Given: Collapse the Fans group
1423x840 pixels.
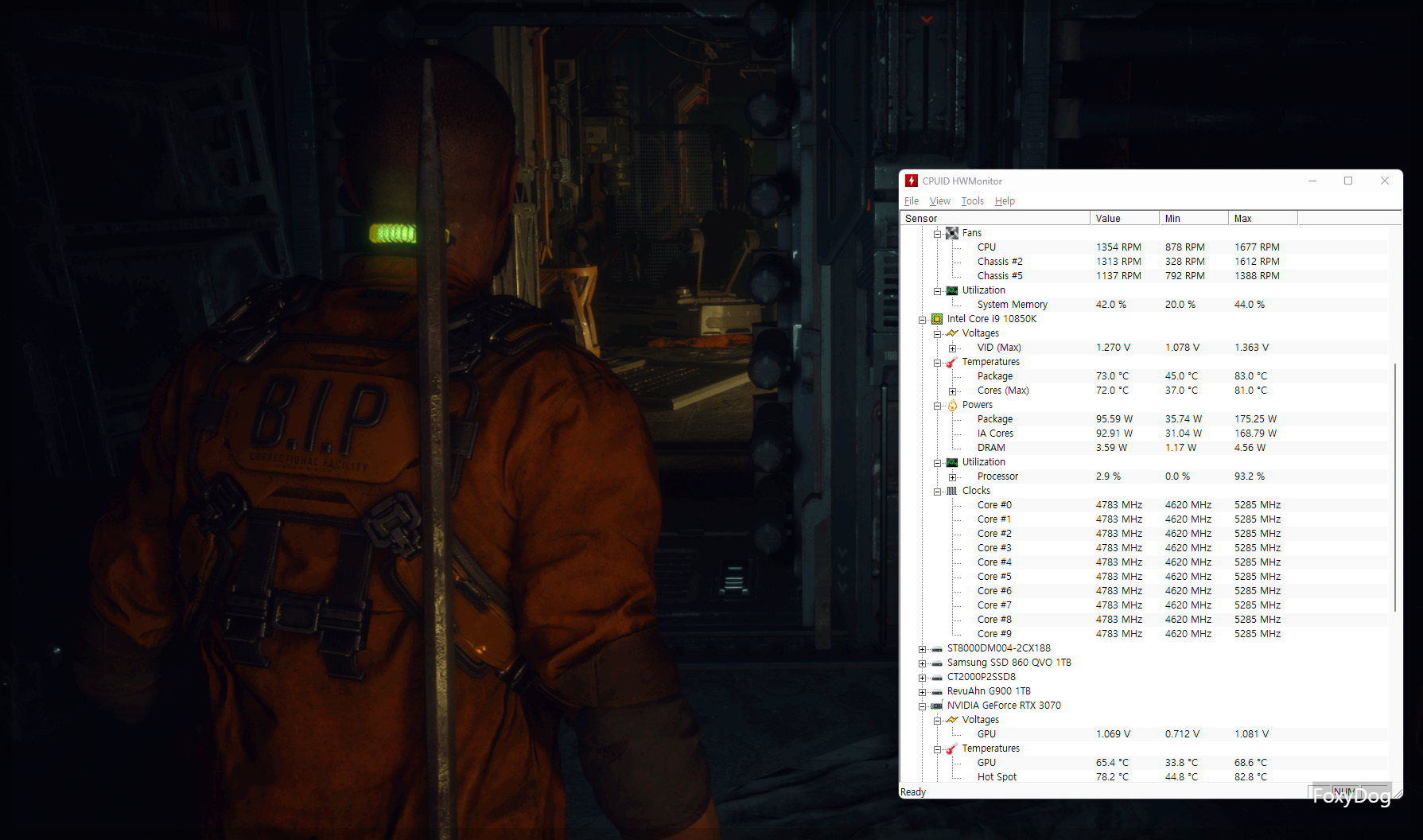Looking at the screenshot, I should [x=938, y=234].
